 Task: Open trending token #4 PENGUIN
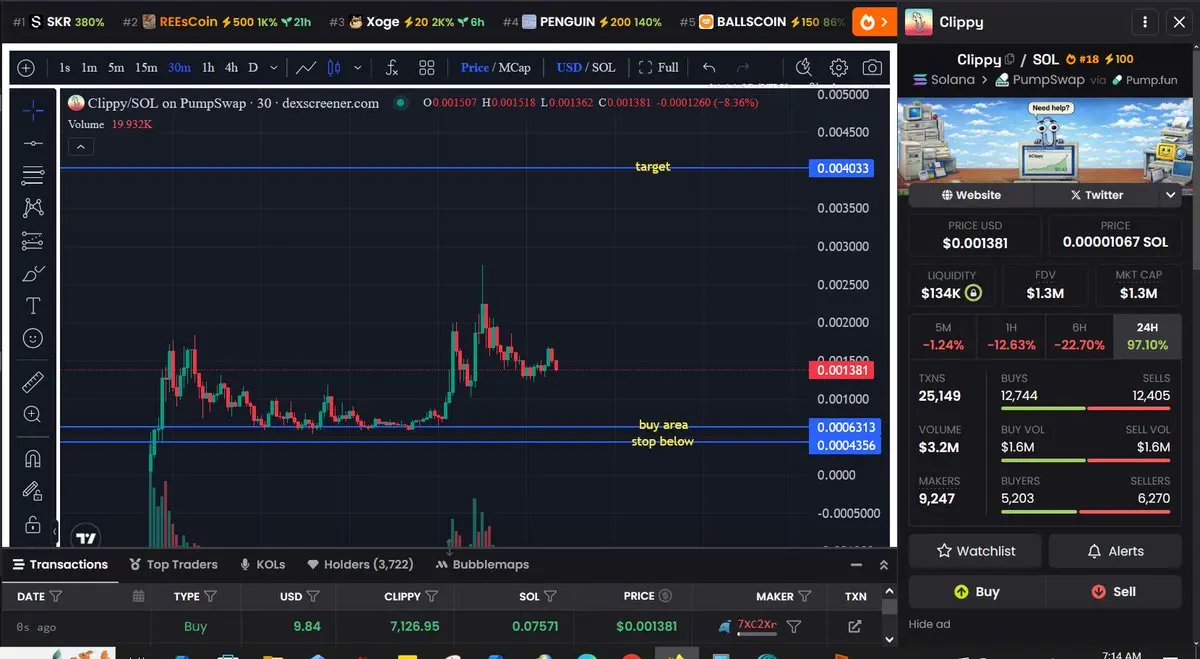(x=582, y=22)
